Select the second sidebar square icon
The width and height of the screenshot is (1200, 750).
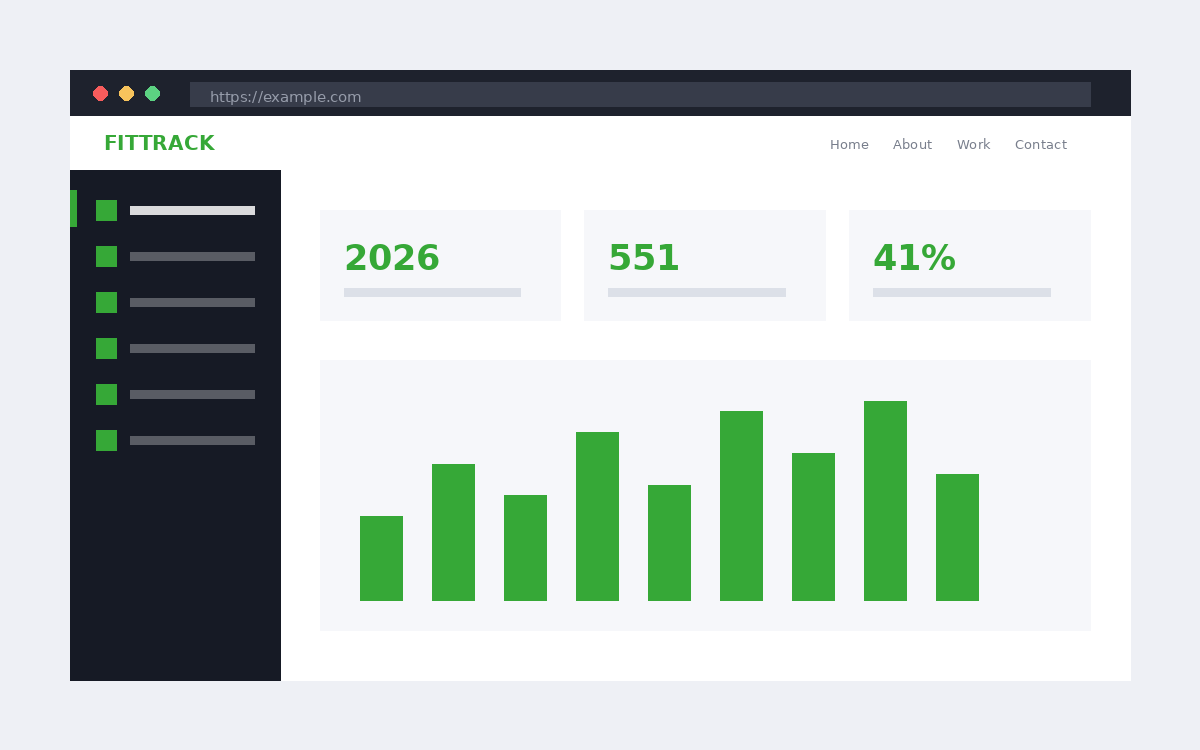pyautogui.click(x=106, y=256)
